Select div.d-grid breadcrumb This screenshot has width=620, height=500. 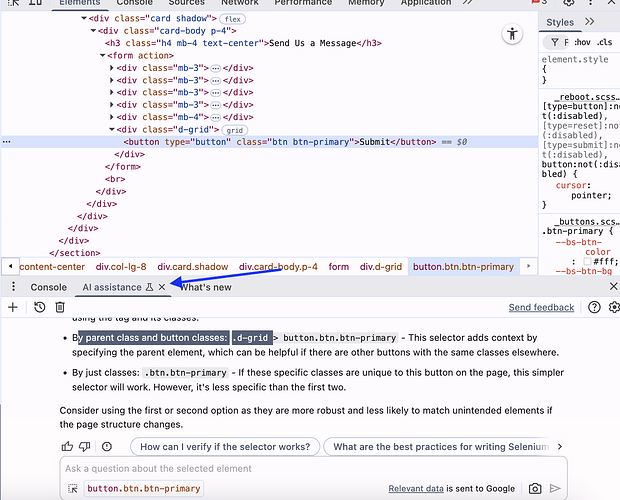[381, 267]
